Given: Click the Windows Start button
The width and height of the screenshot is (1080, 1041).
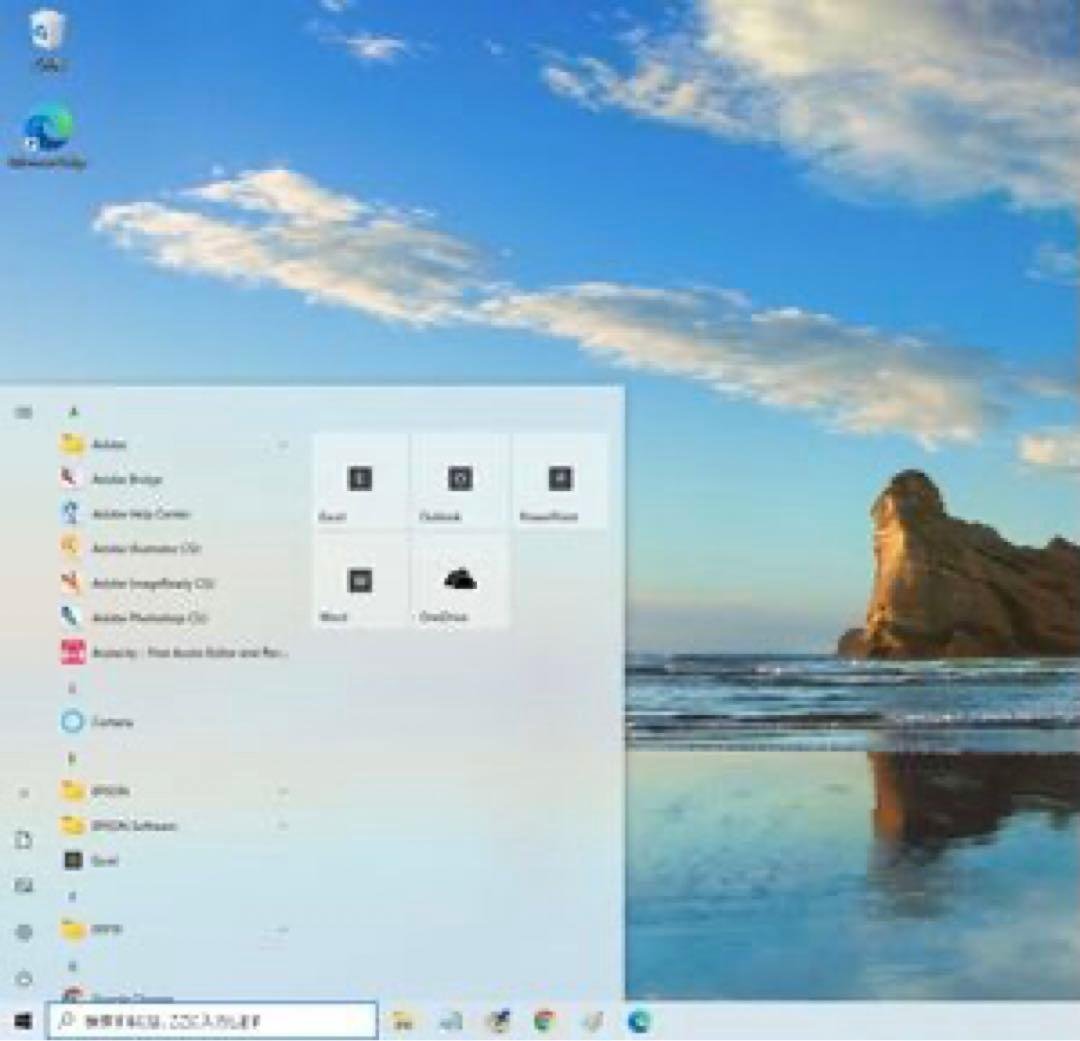Looking at the screenshot, I should pos(23,1021).
